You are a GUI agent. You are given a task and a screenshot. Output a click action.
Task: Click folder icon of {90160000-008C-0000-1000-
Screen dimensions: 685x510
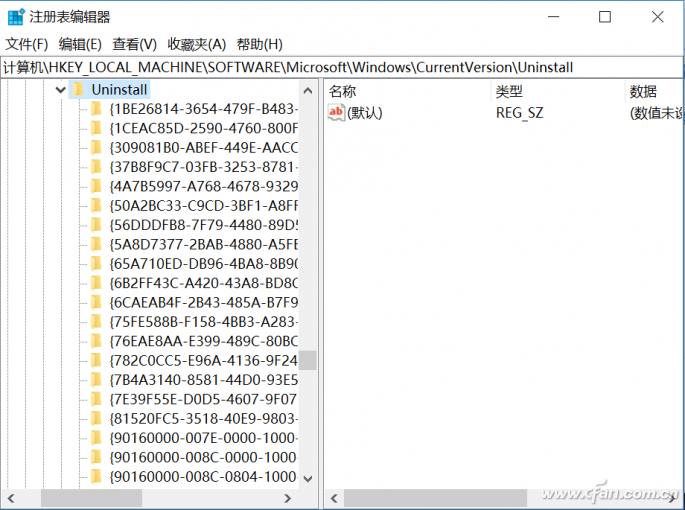pos(97,457)
